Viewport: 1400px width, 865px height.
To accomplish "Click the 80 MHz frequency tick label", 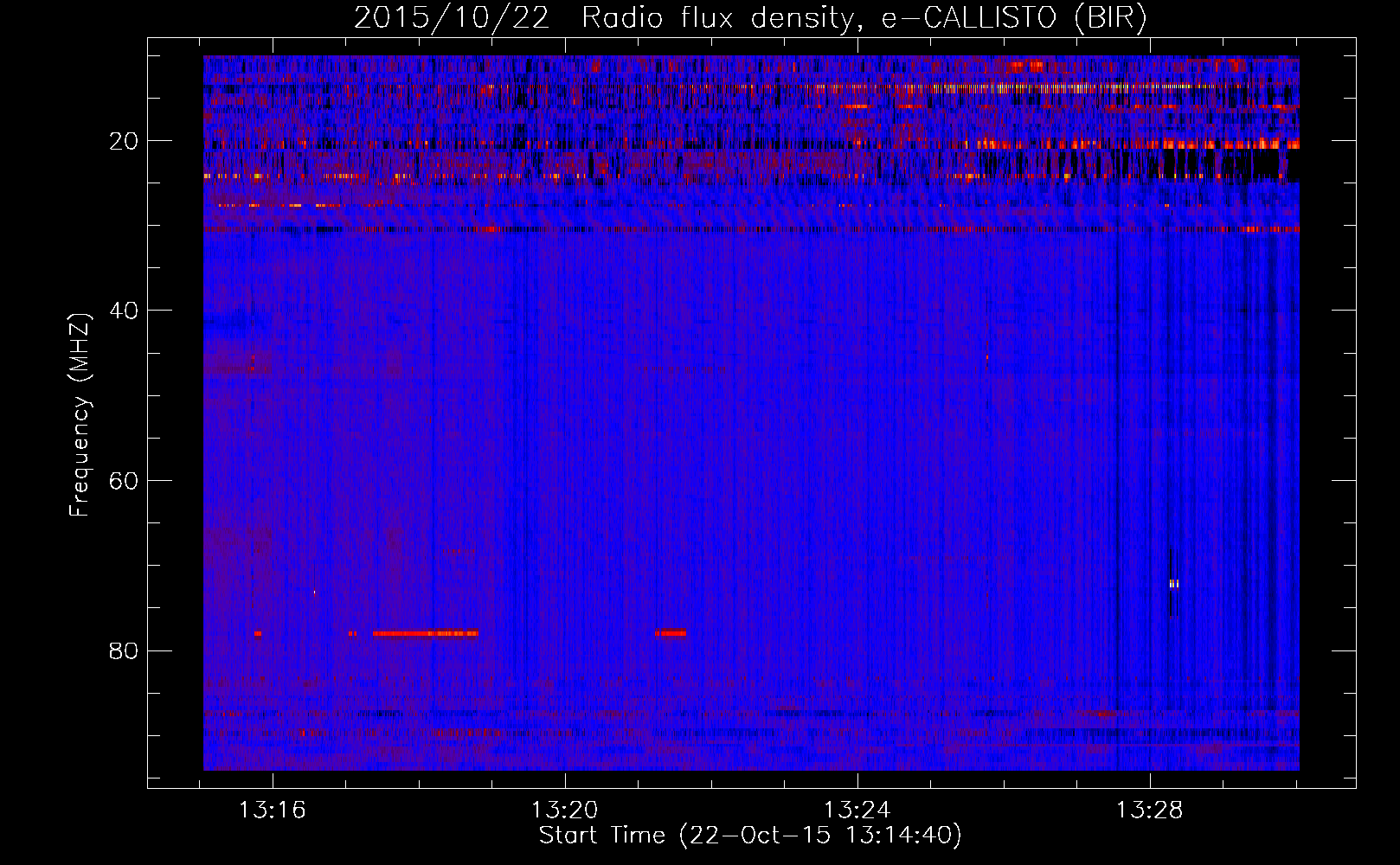I will (125, 650).
